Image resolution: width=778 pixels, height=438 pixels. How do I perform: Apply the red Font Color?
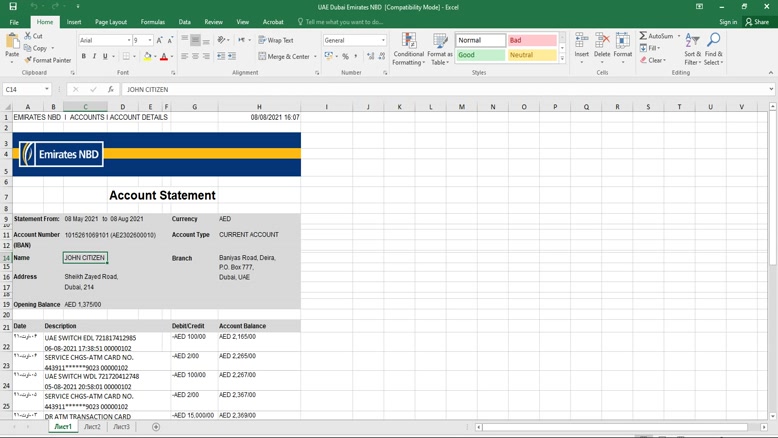pyautogui.click(x=164, y=57)
